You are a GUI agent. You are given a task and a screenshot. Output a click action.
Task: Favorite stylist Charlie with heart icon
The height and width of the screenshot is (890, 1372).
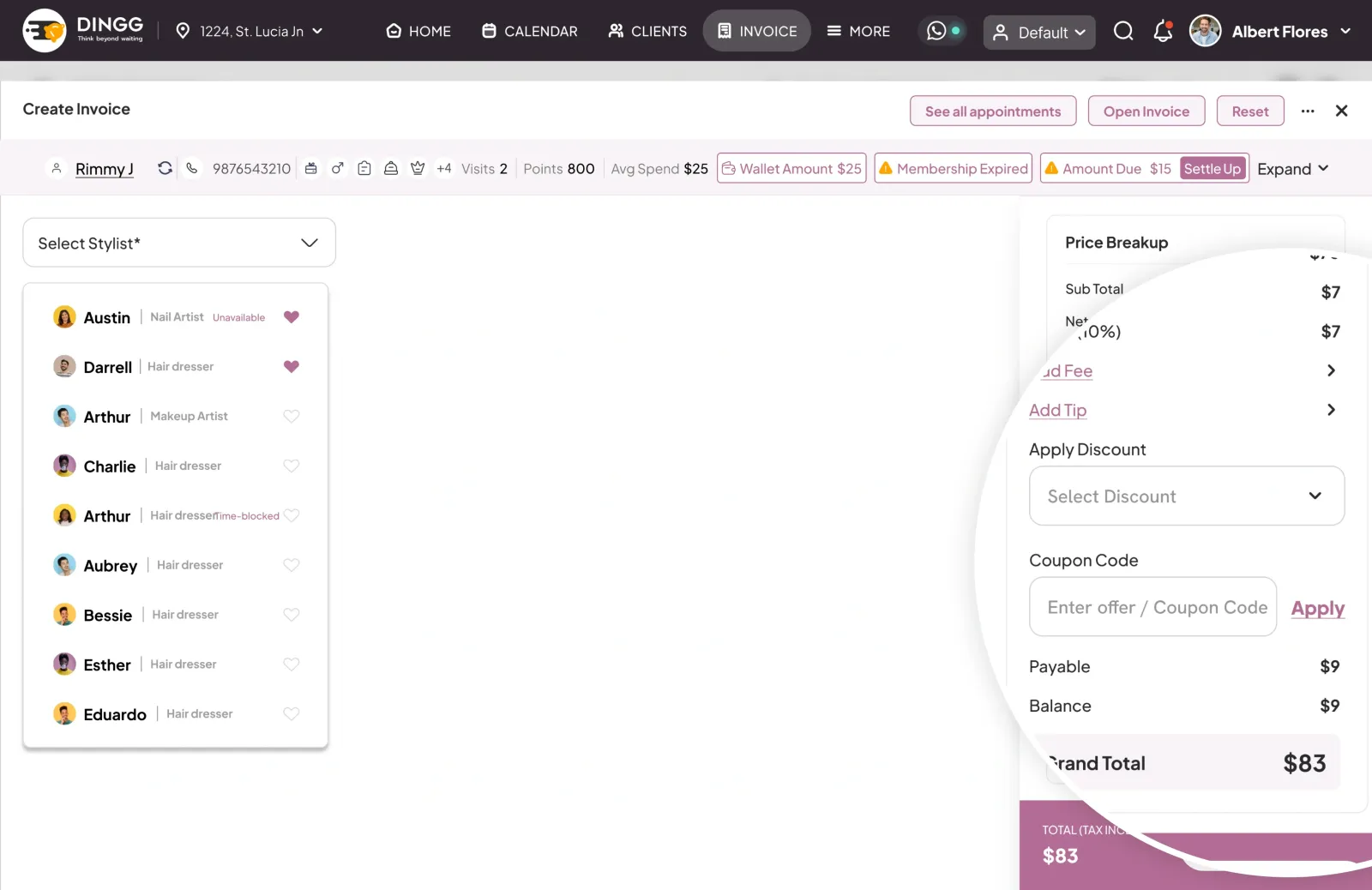pos(292,466)
